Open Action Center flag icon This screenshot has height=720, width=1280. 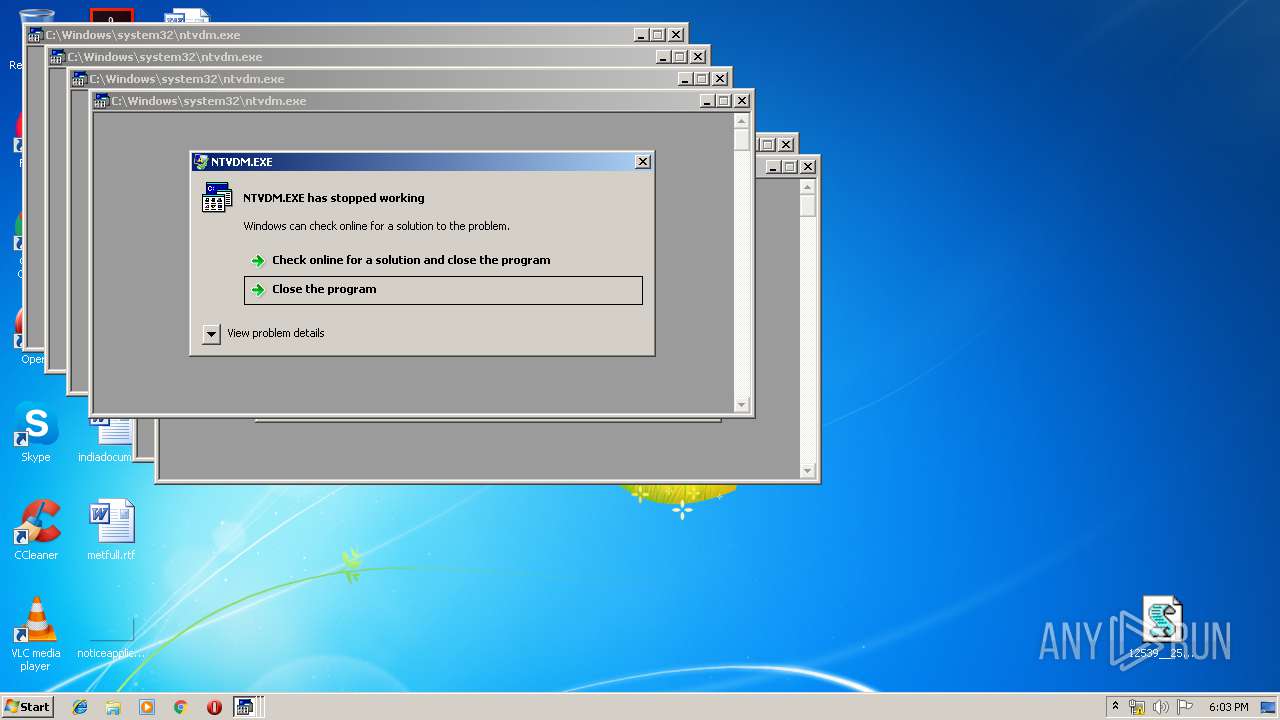tap(1185, 707)
